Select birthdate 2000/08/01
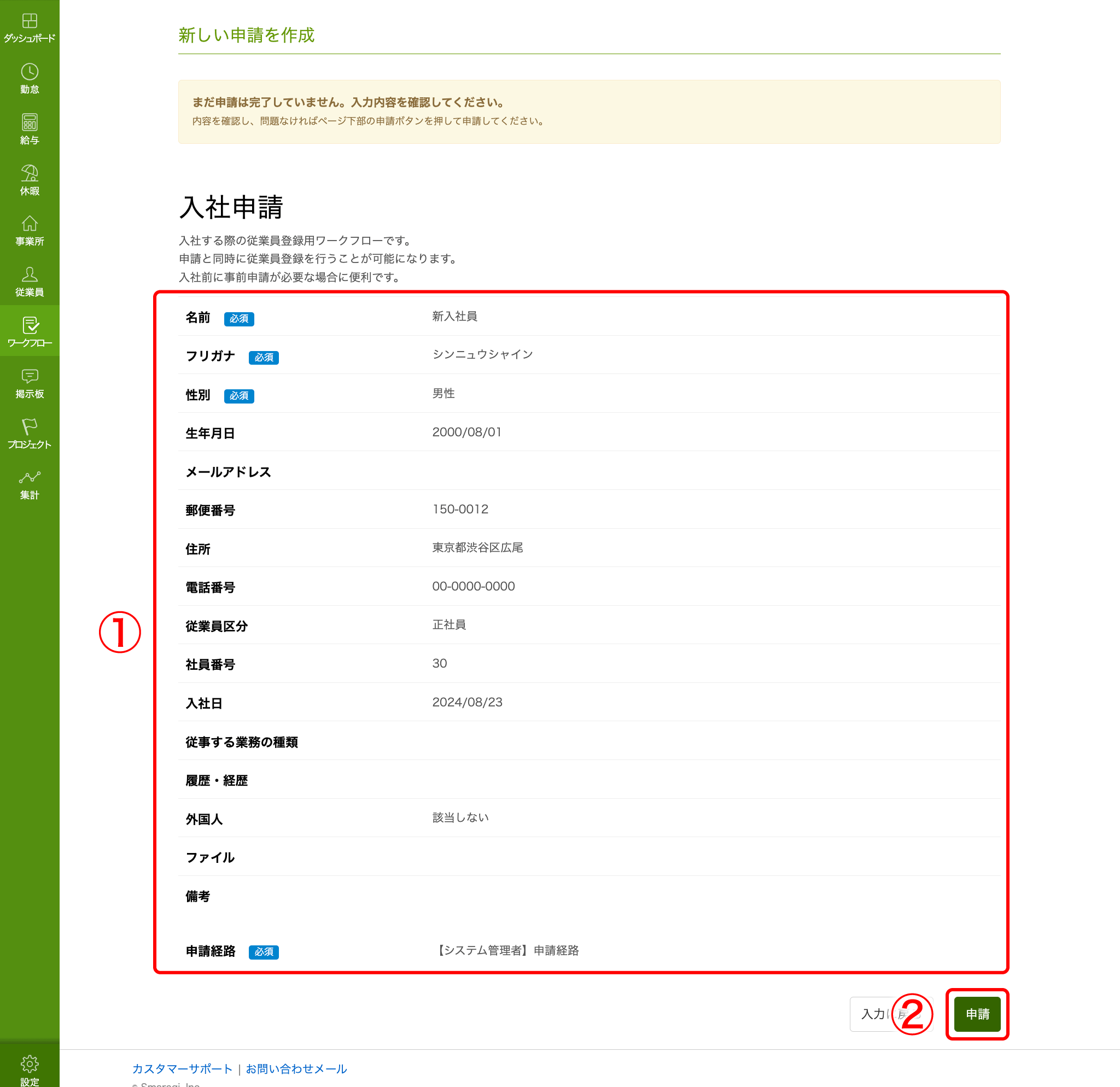Screen dimensions: 1120x1087 [x=467, y=432]
